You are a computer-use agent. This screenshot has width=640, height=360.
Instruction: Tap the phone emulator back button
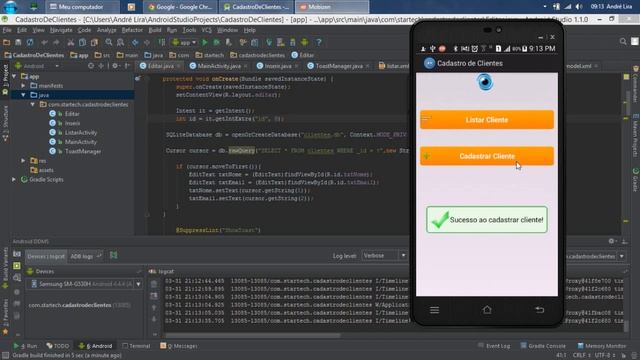pyautogui.click(x=539, y=310)
